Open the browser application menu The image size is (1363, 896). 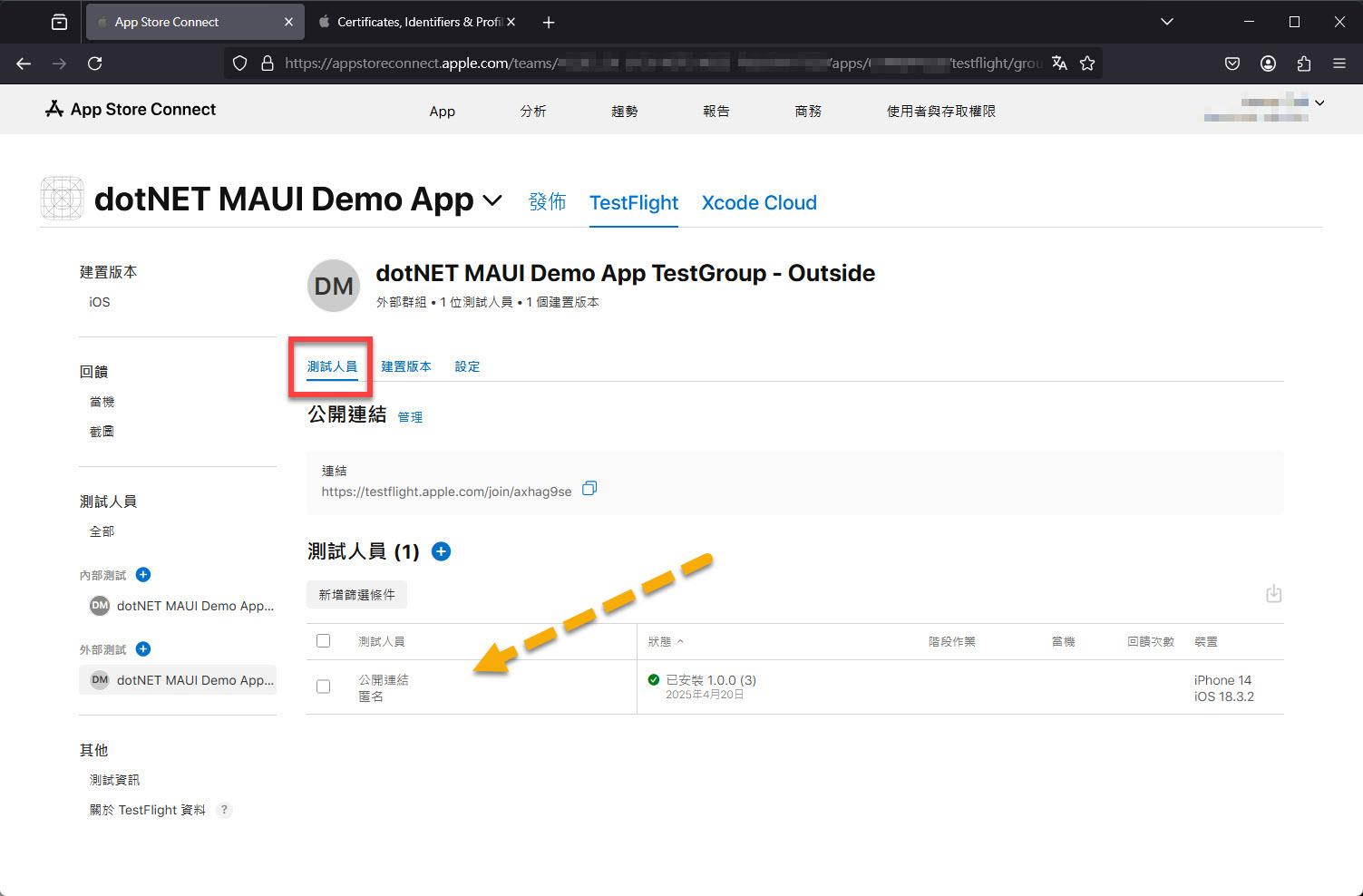pyautogui.click(x=1339, y=63)
